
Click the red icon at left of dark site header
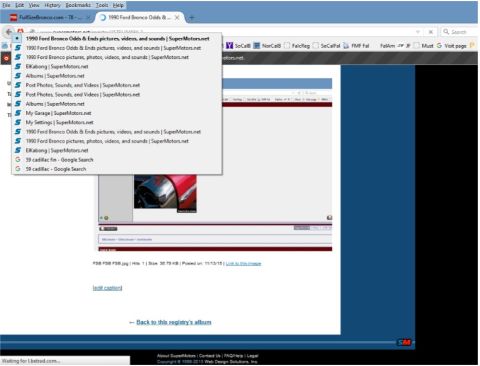coord(6,58)
